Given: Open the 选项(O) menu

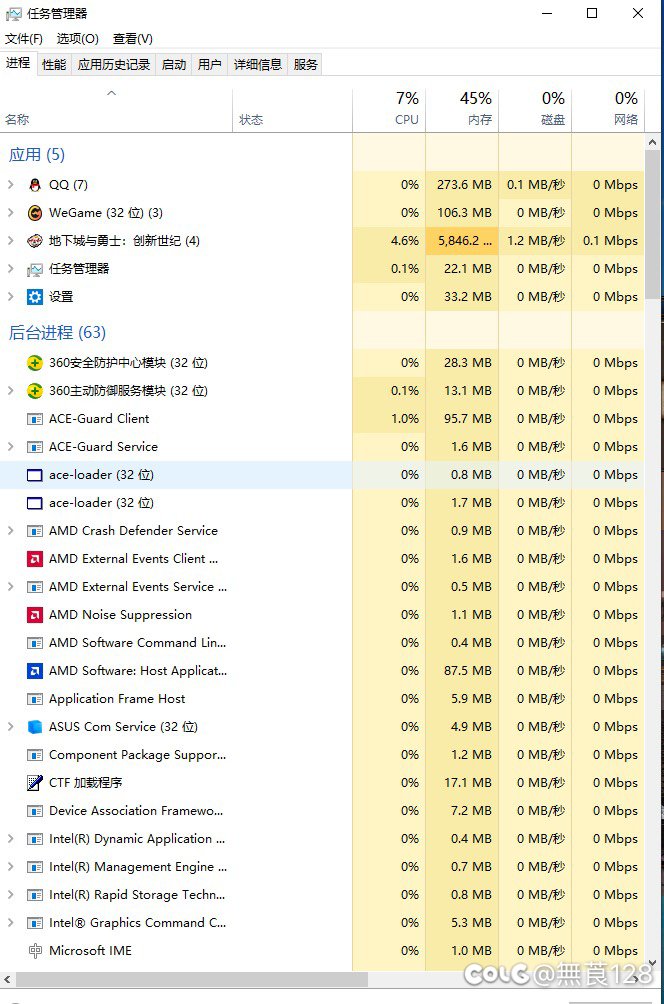Looking at the screenshot, I should (x=77, y=39).
